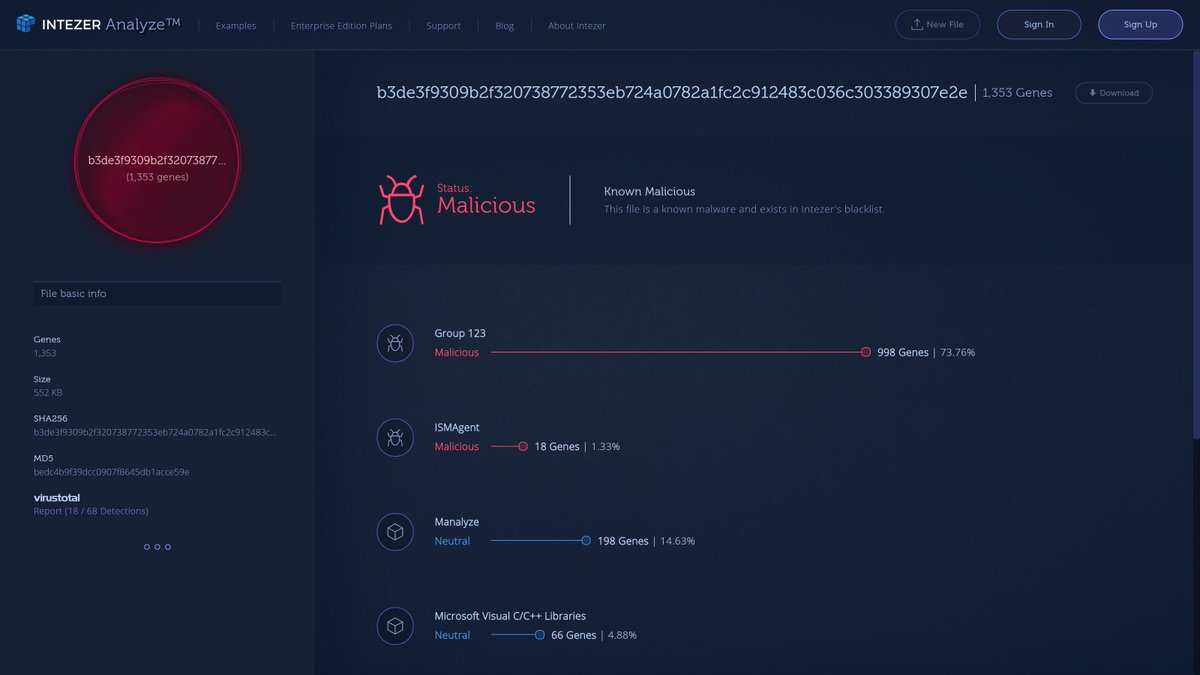Click the Group 123 gene bar endpoint

click(x=866, y=352)
